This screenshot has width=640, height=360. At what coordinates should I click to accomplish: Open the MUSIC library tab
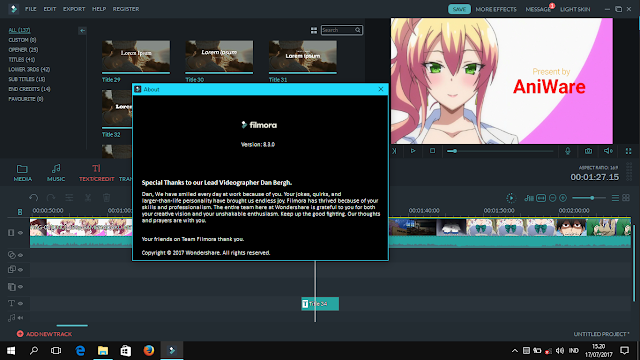(x=56, y=173)
